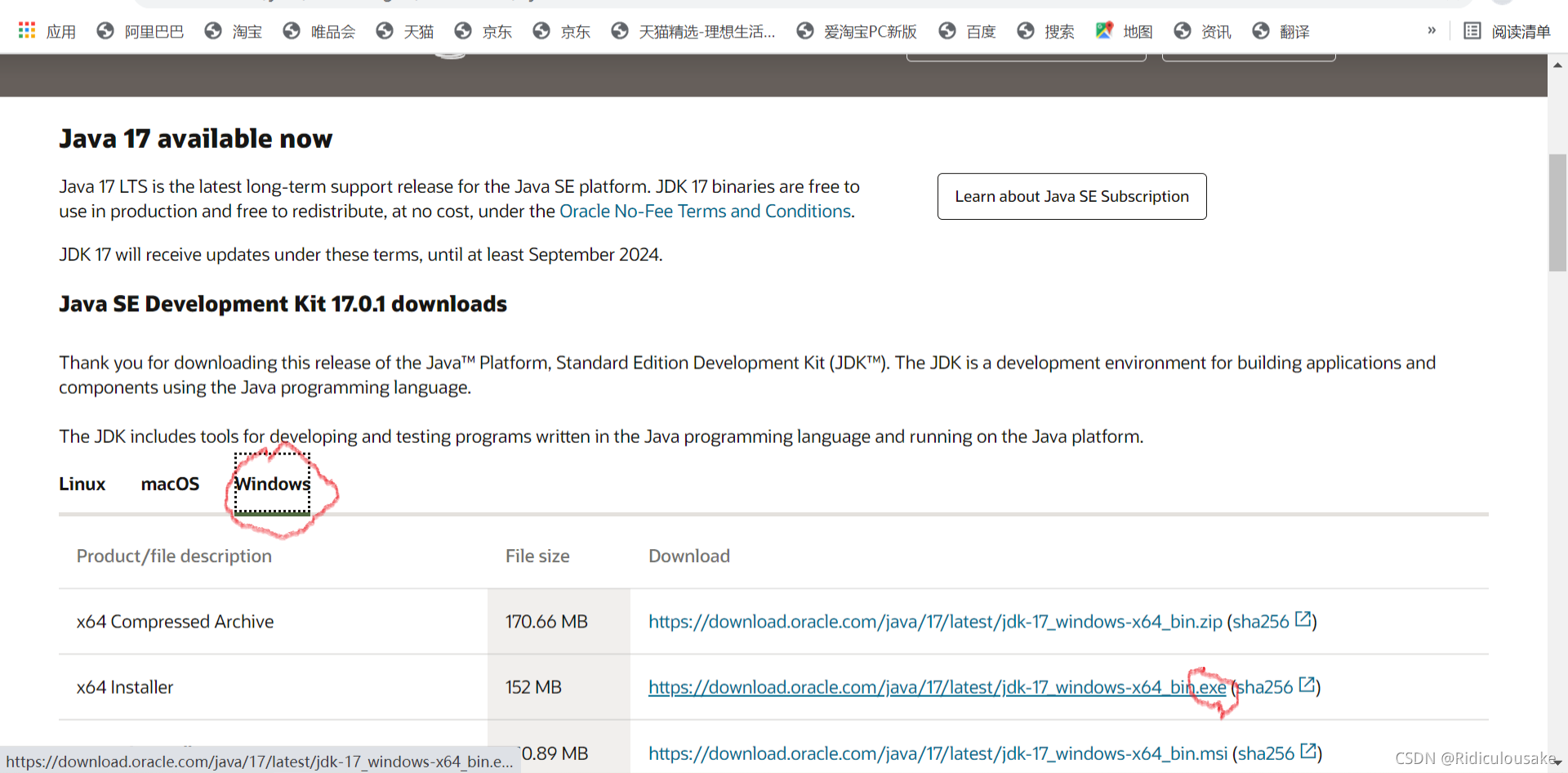The width and height of the screenshot is (1568, 773).
Task: Click the vertical scrollbar thumb
Action: 1557,212
